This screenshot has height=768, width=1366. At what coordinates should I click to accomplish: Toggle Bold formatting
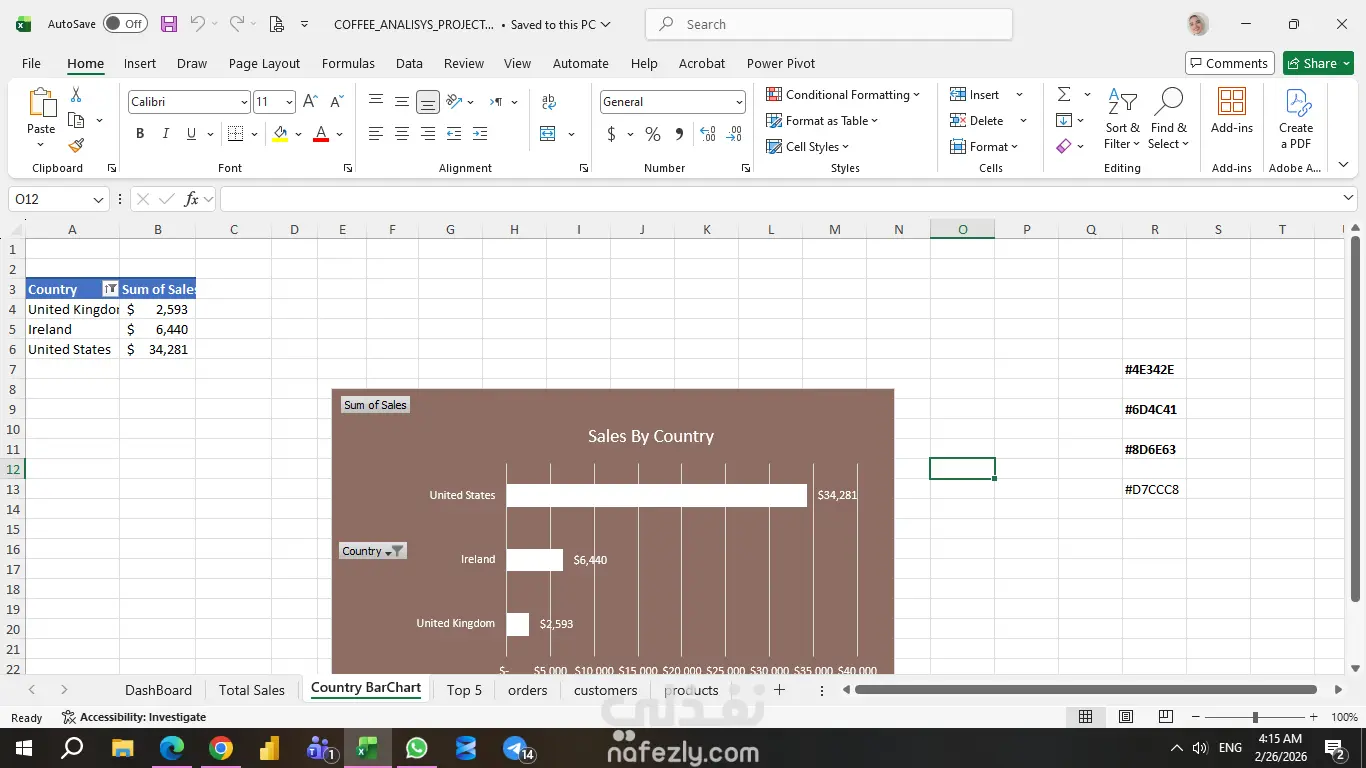pos(140,134)
